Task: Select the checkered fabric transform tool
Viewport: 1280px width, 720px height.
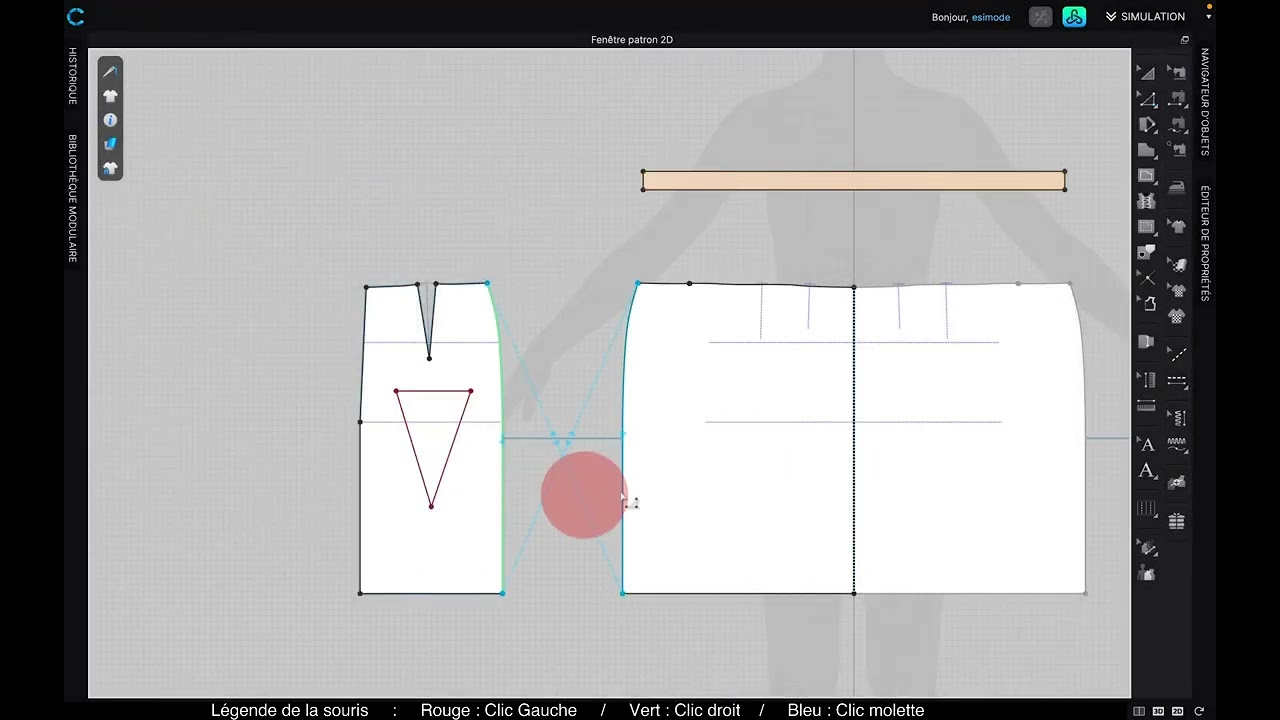Action: pos(1177,264)
